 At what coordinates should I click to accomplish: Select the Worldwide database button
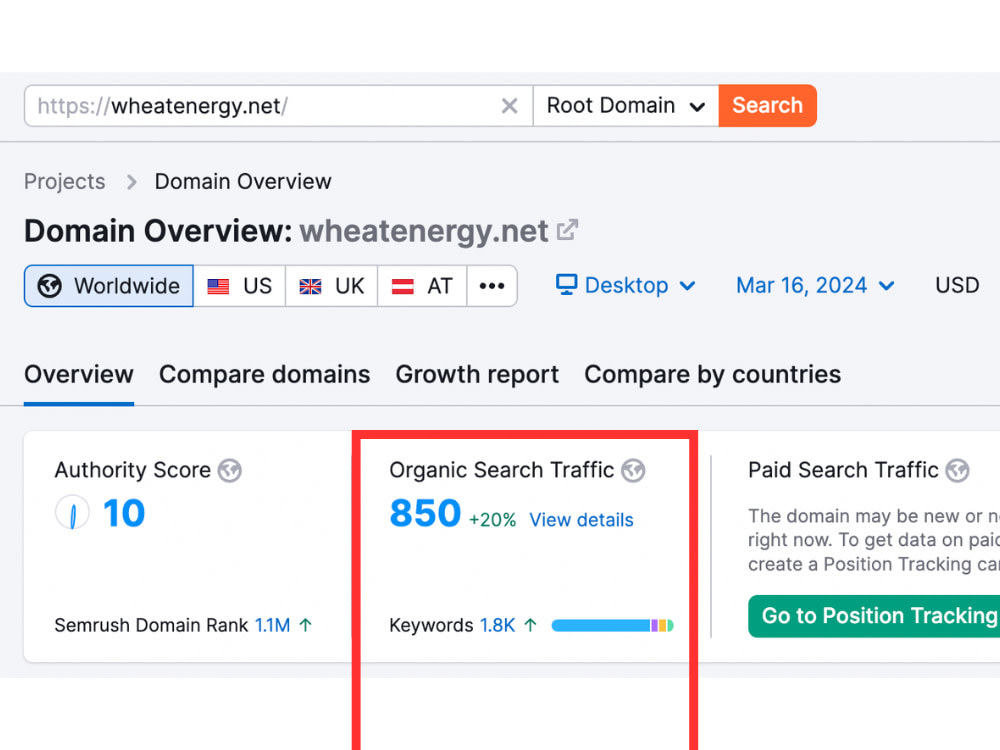pyautogui.click(x=109, y=286)
